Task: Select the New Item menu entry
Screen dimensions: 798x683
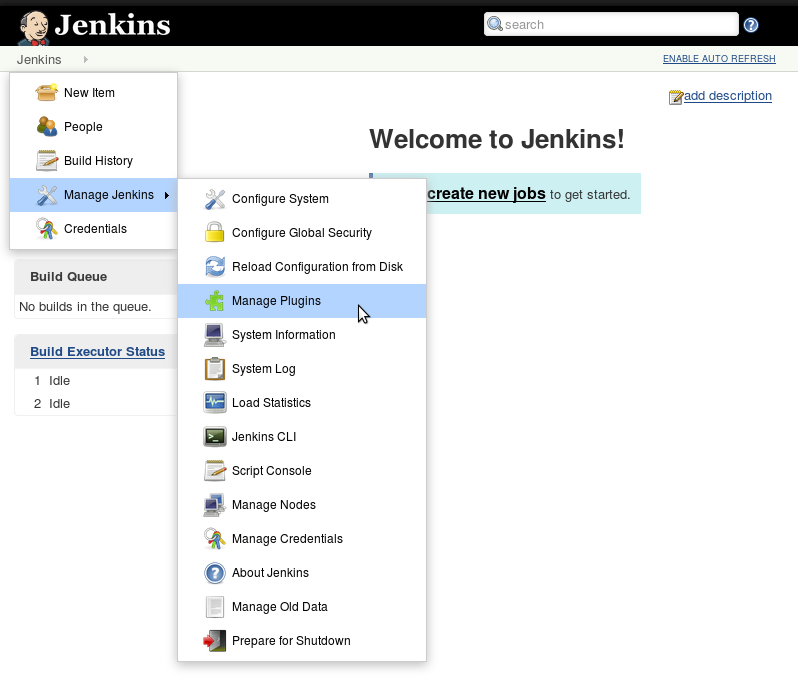Action: [x=94, y=93]
